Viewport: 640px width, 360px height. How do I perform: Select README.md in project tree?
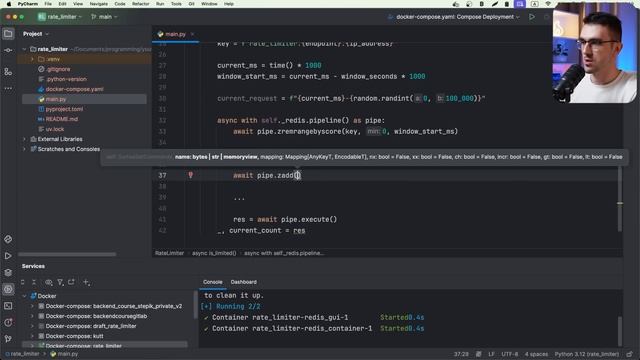click(x=62, y=119)
